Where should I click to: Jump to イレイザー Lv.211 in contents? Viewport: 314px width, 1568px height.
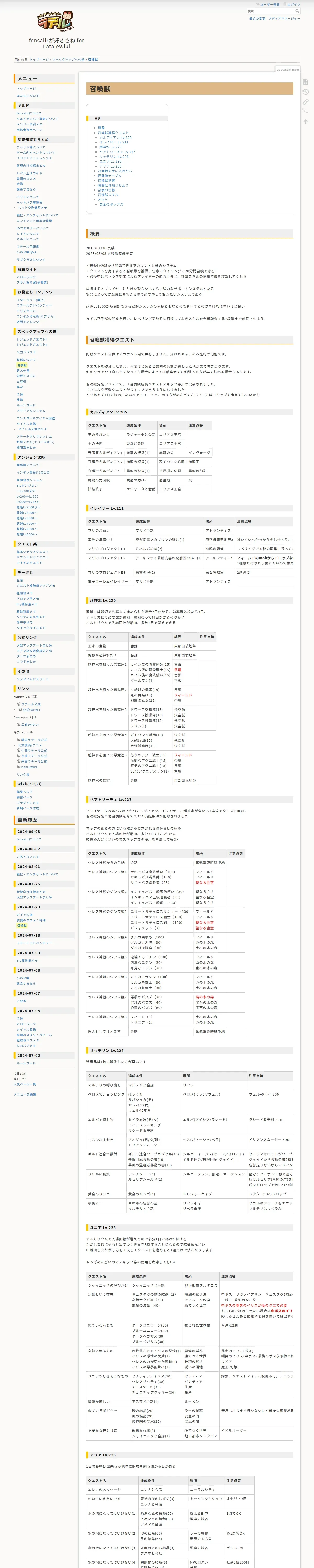(x=114, y=142)
